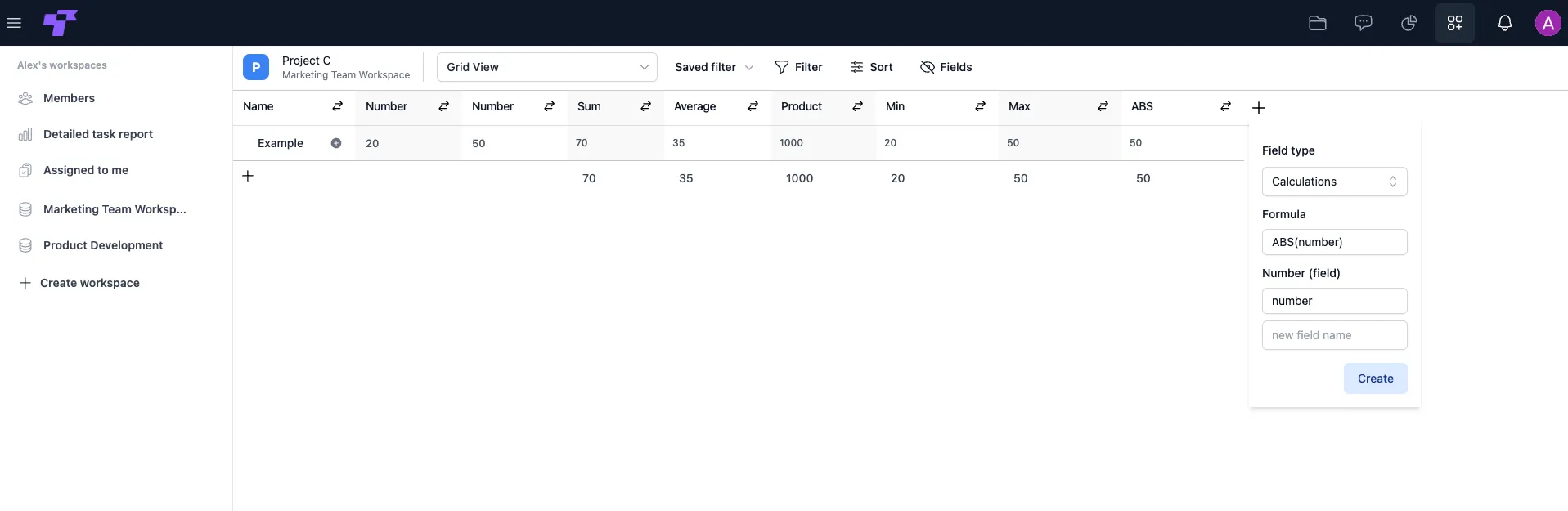Open the hamburger menu icon
Screen dimensions: 1568x511
(14, 23)
